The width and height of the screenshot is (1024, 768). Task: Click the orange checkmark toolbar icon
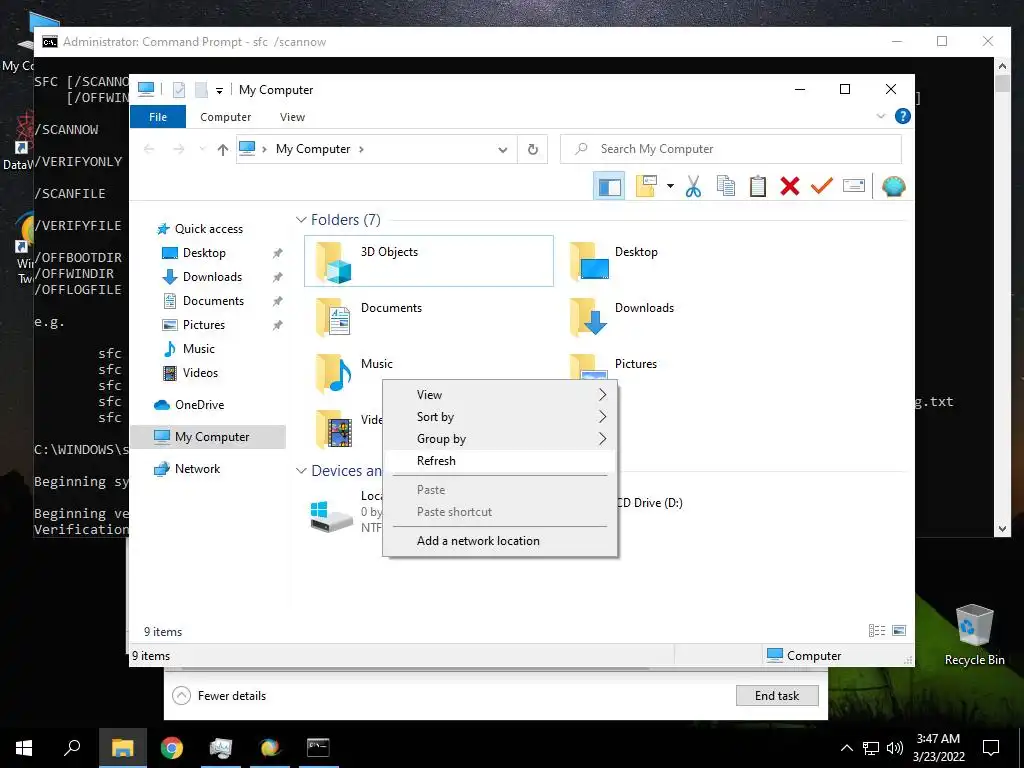point(822,186)
